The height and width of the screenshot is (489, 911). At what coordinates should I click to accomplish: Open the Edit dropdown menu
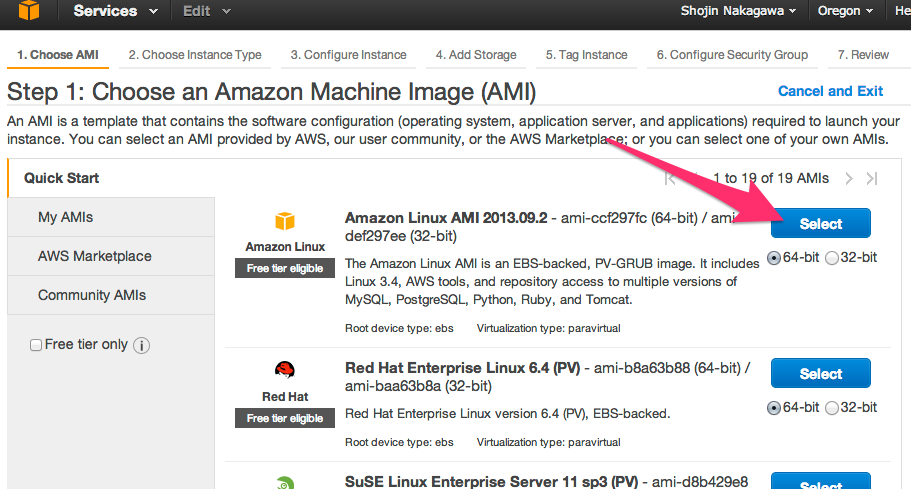click(x=206, y=11)
